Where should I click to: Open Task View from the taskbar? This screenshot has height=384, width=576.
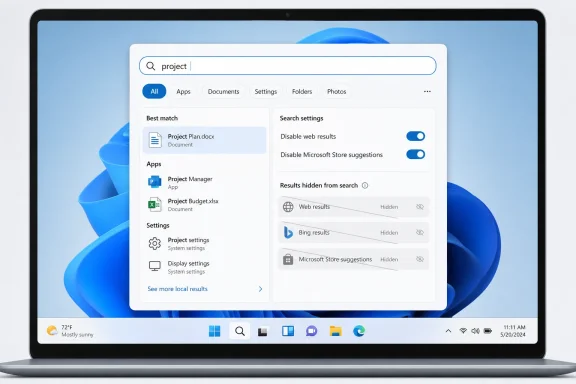(263, 331)
